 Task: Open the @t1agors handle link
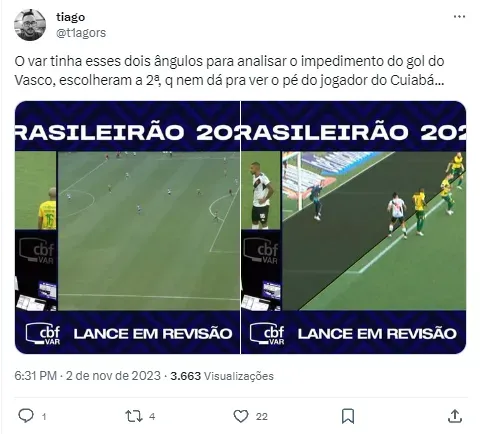(x=81, y=33)
